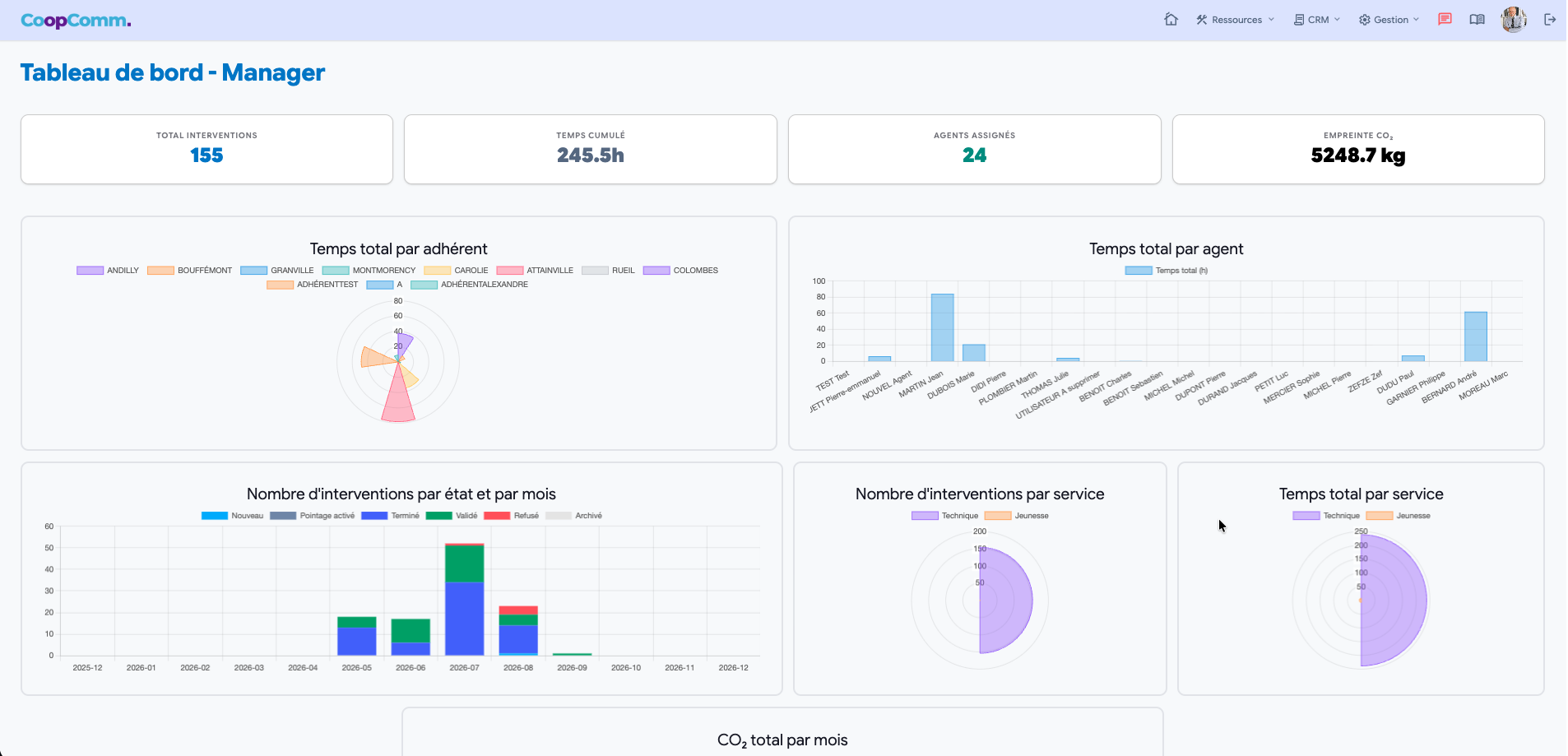Screen dimensions: 1568x756
Task: Click the Gestion gear icon
Action: click(x=1364, y=20)
